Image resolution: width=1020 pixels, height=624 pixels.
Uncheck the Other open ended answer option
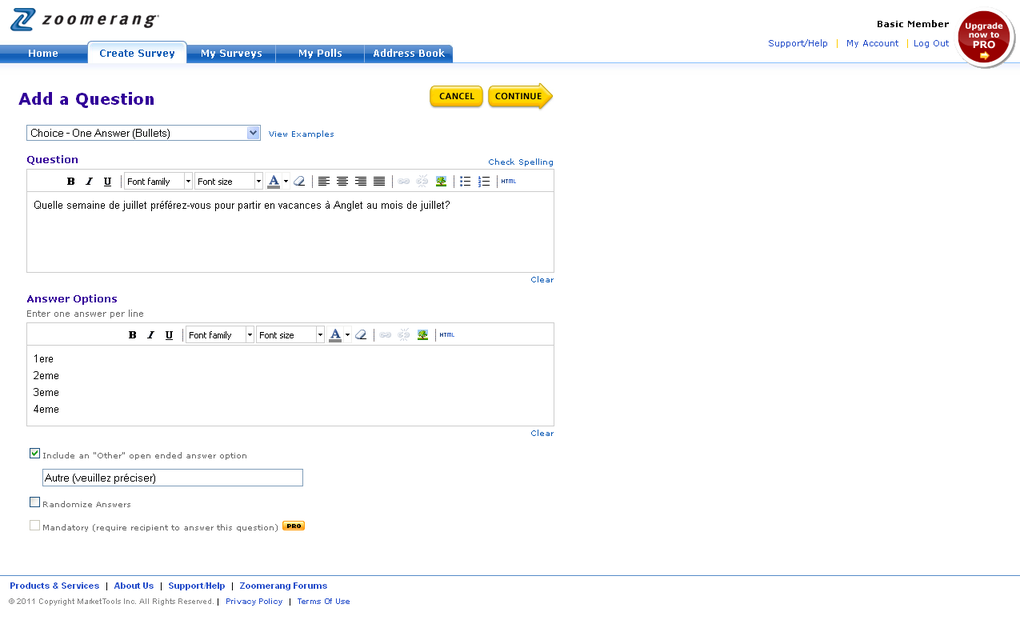34,453
